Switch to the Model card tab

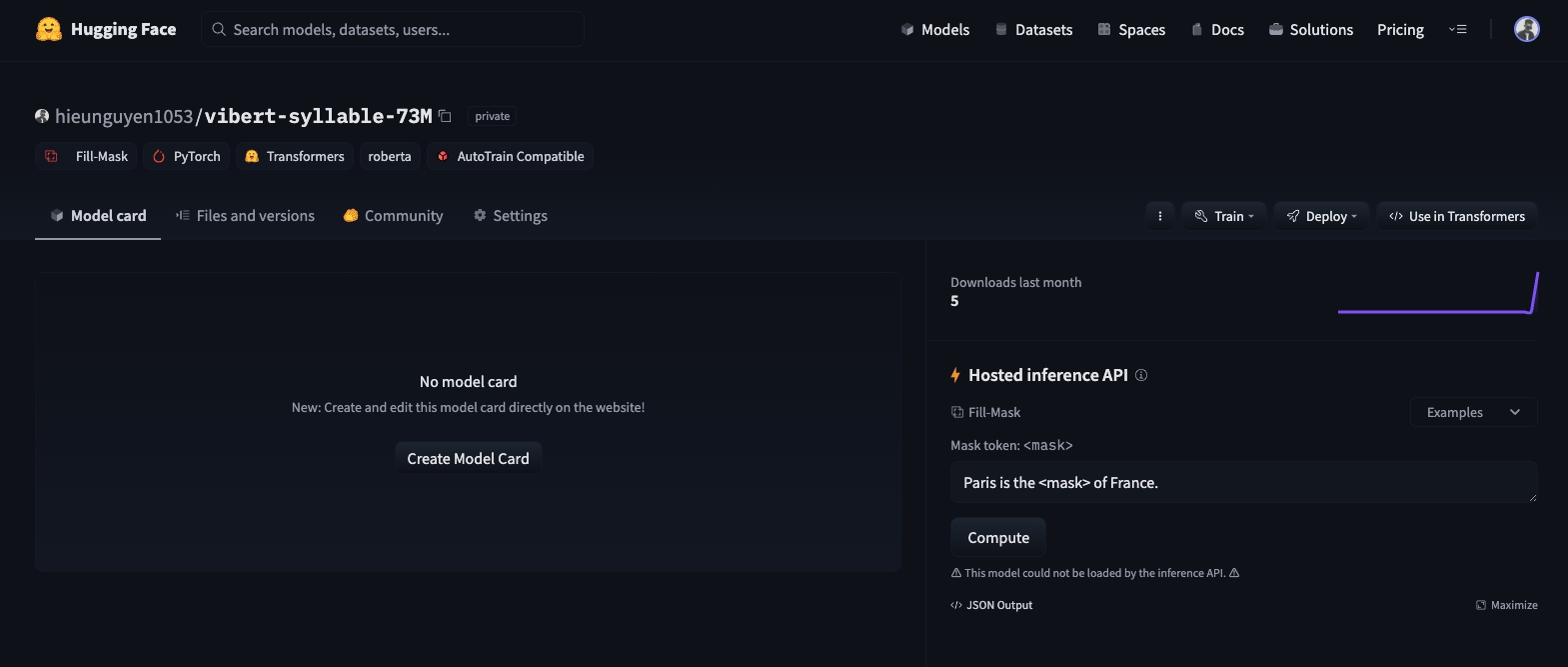click(98, 215)
